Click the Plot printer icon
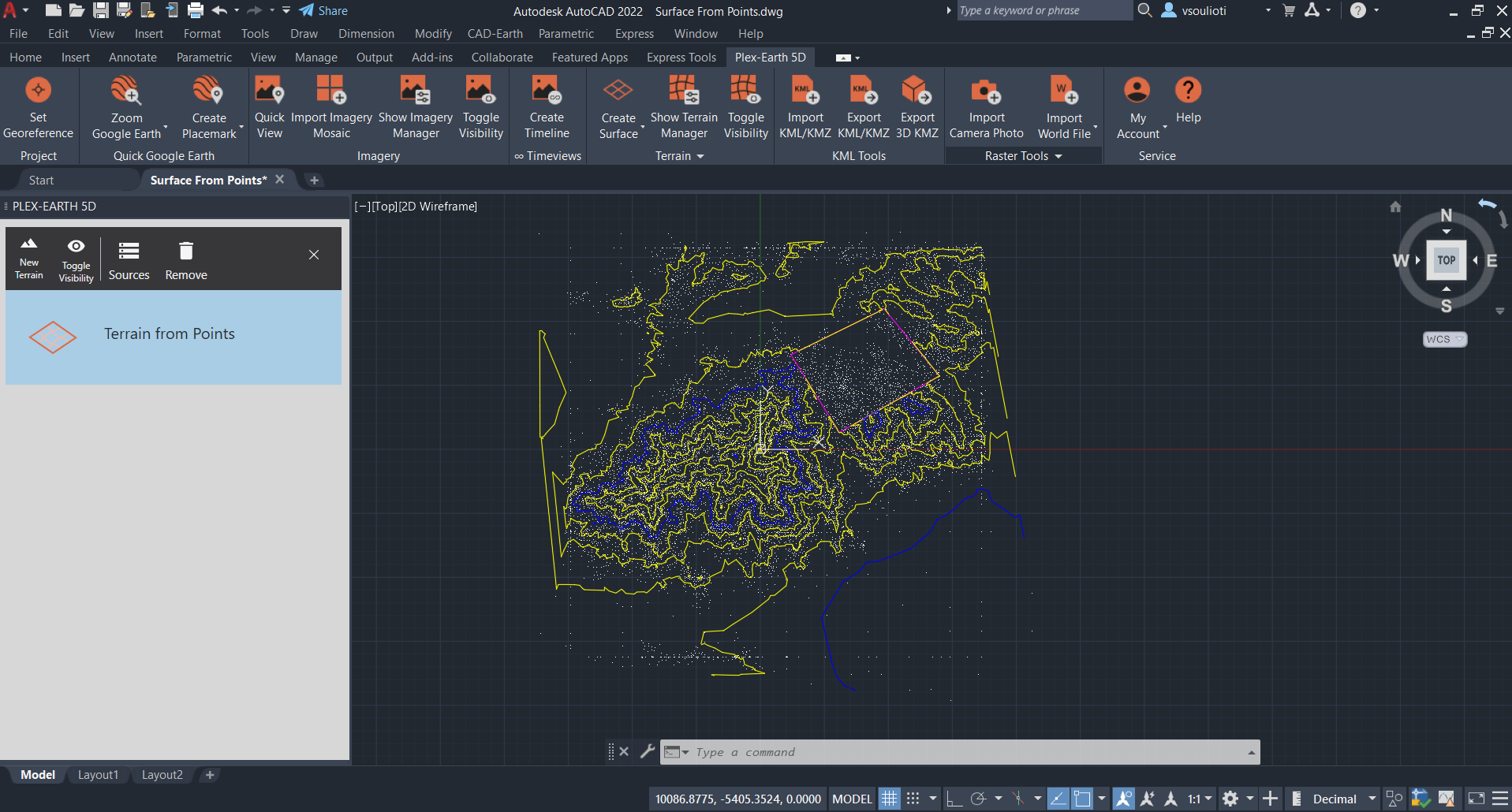The width and height of the screenshot is (1512, 812). click(x=196, y=10)
